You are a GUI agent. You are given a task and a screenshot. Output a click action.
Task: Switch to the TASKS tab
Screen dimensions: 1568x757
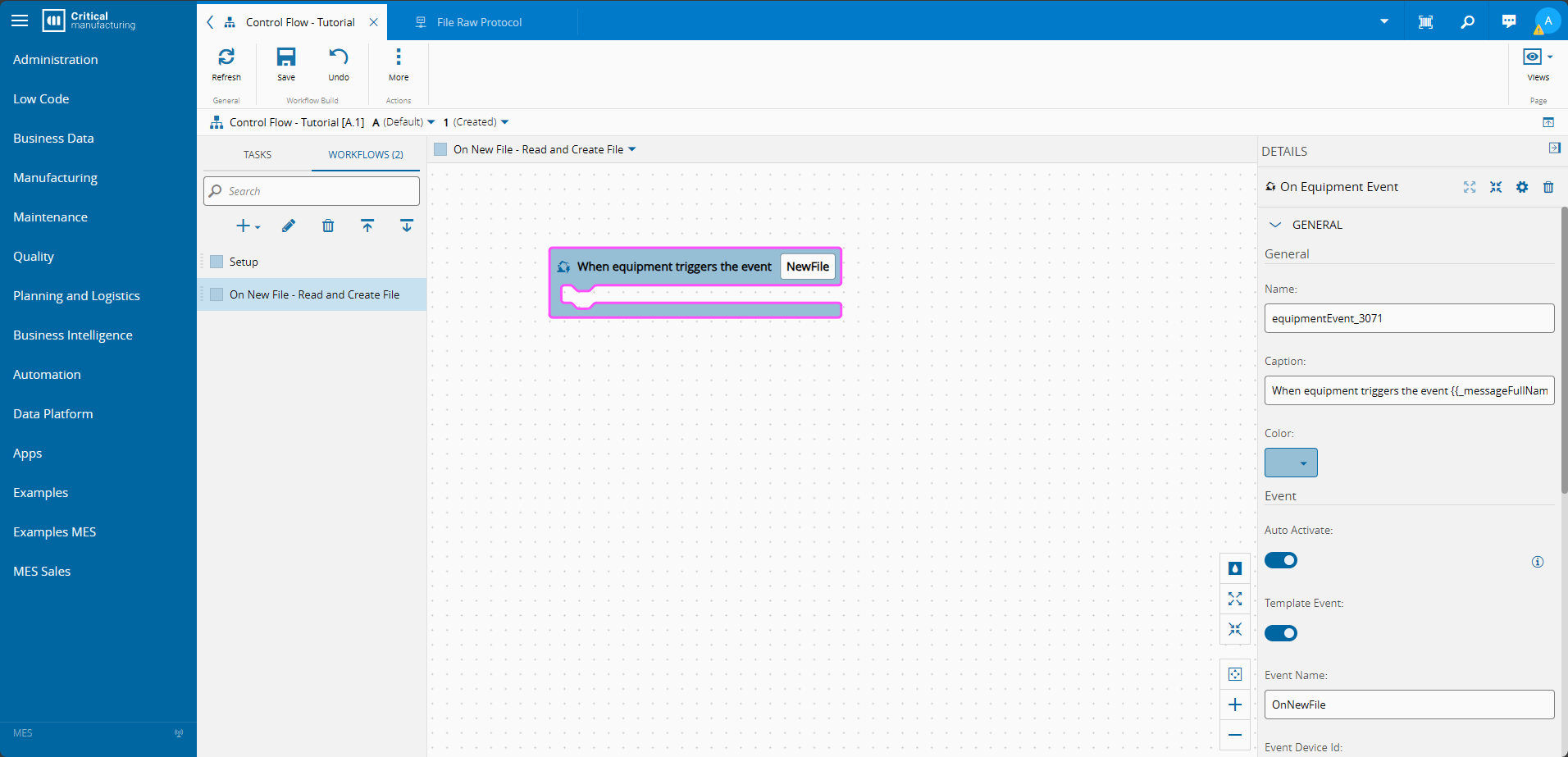click(x=258, y=154)
